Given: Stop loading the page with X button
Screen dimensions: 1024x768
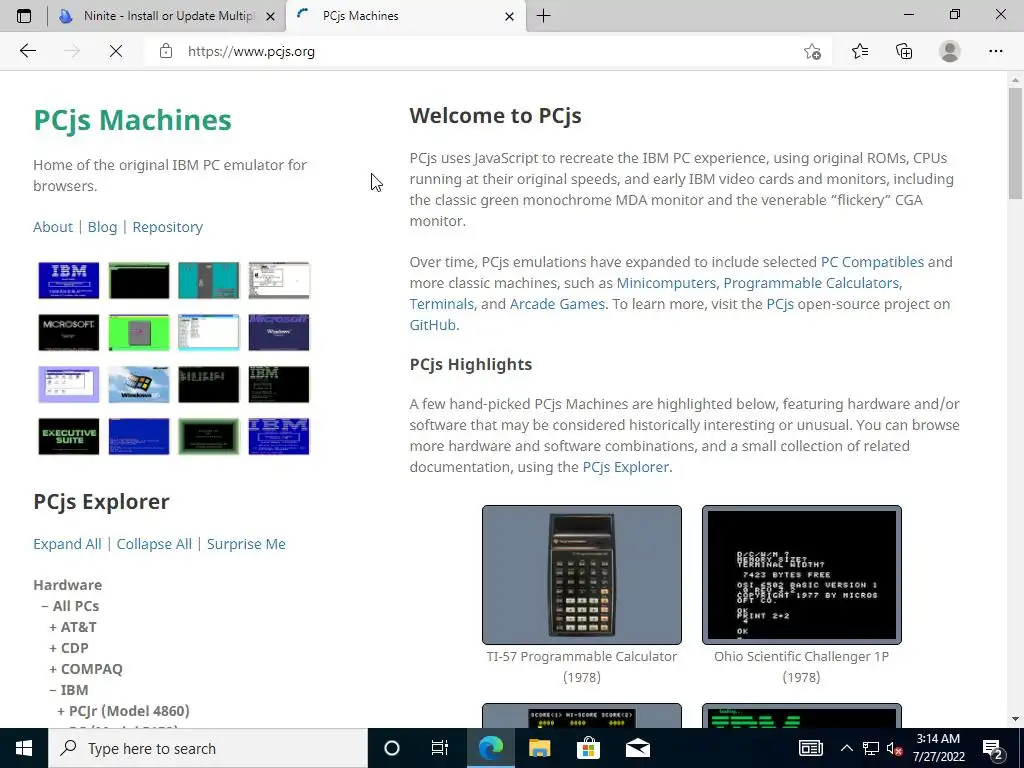Looking at the screenshot, I should click(x=116, y=51).
